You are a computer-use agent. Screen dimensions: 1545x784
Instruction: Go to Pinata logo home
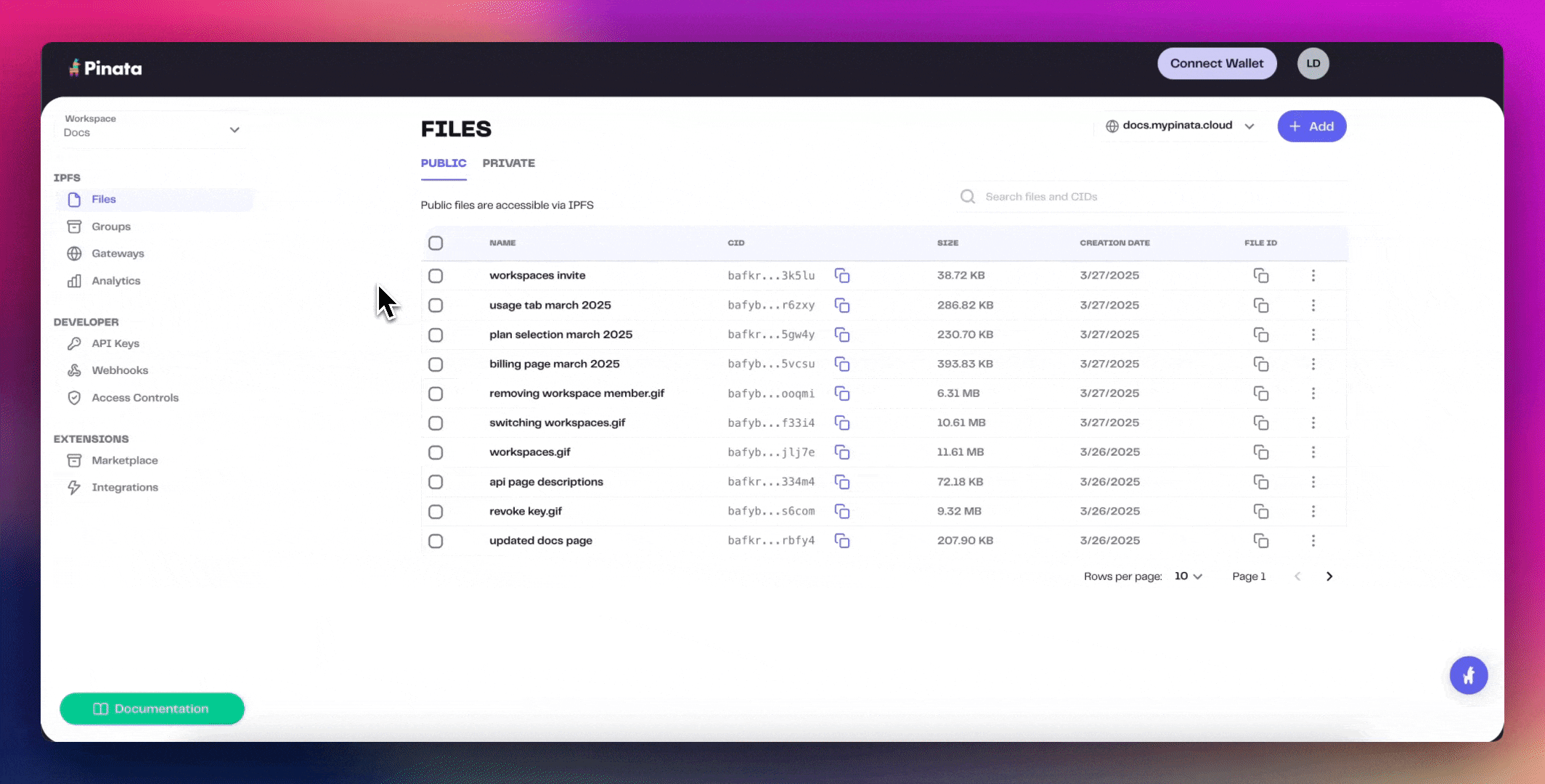point(105,68)
